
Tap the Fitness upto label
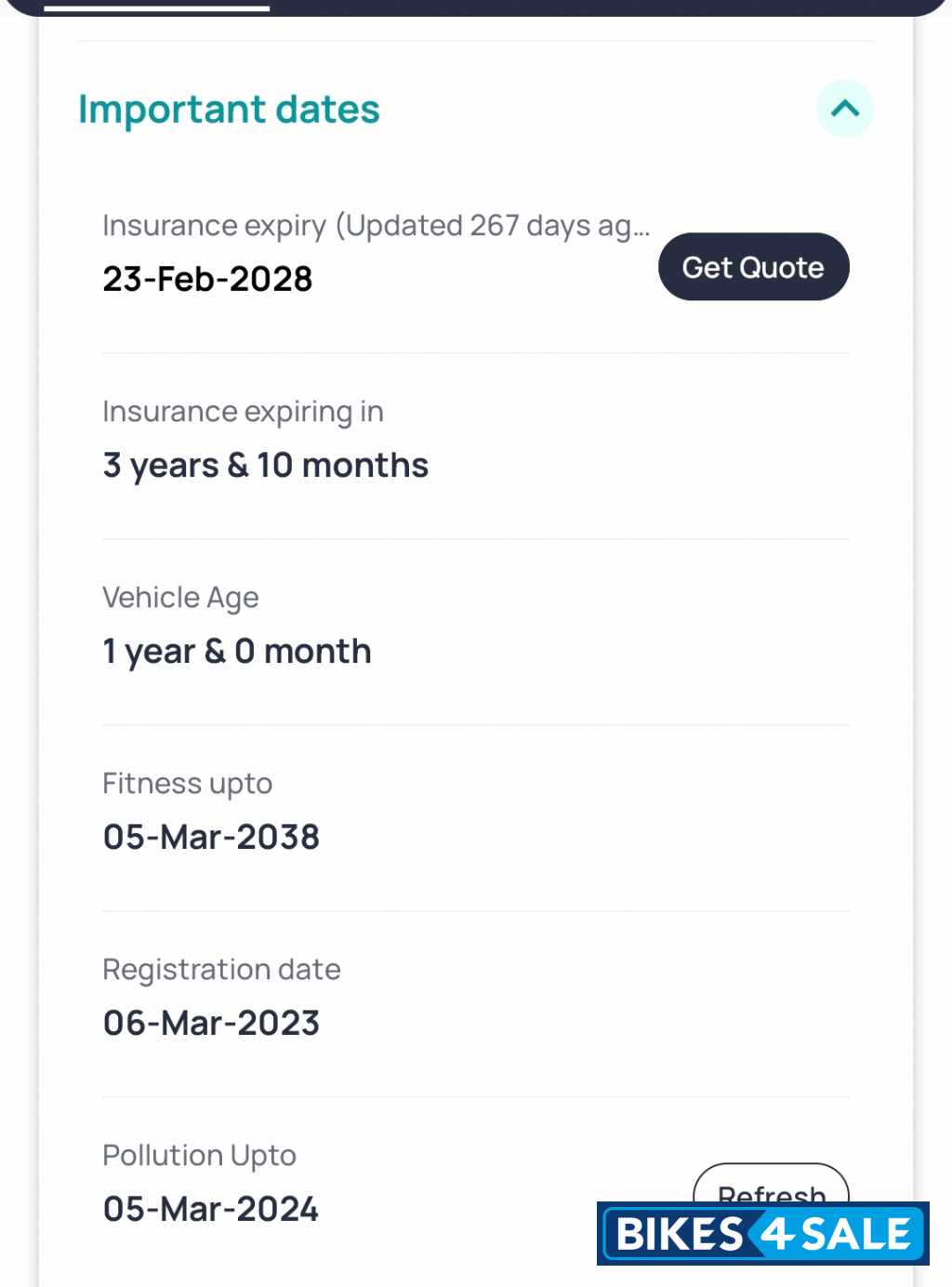coord(187,784)
